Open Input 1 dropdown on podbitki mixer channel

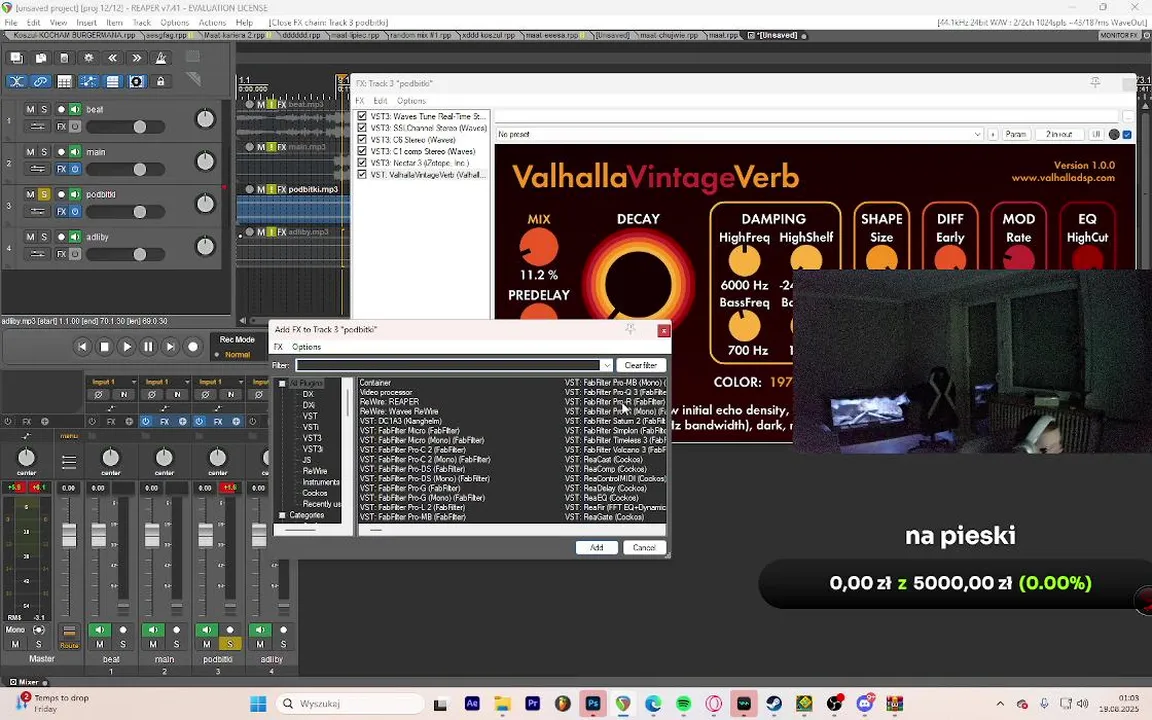(219, 382)
